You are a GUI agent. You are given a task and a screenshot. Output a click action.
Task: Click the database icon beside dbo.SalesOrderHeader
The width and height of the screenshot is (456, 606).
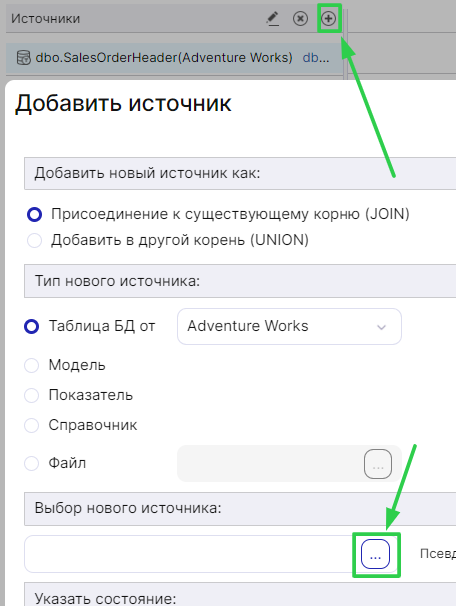(x=24, y=58)
